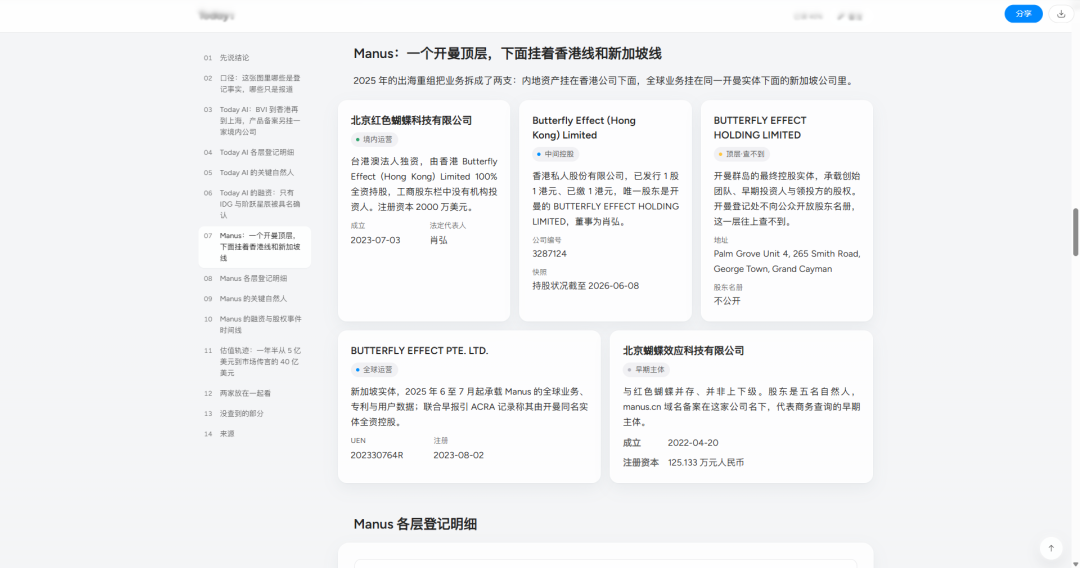Select highlighted outline item 07 Manus 开曼顶层

(x=255, y=246)
